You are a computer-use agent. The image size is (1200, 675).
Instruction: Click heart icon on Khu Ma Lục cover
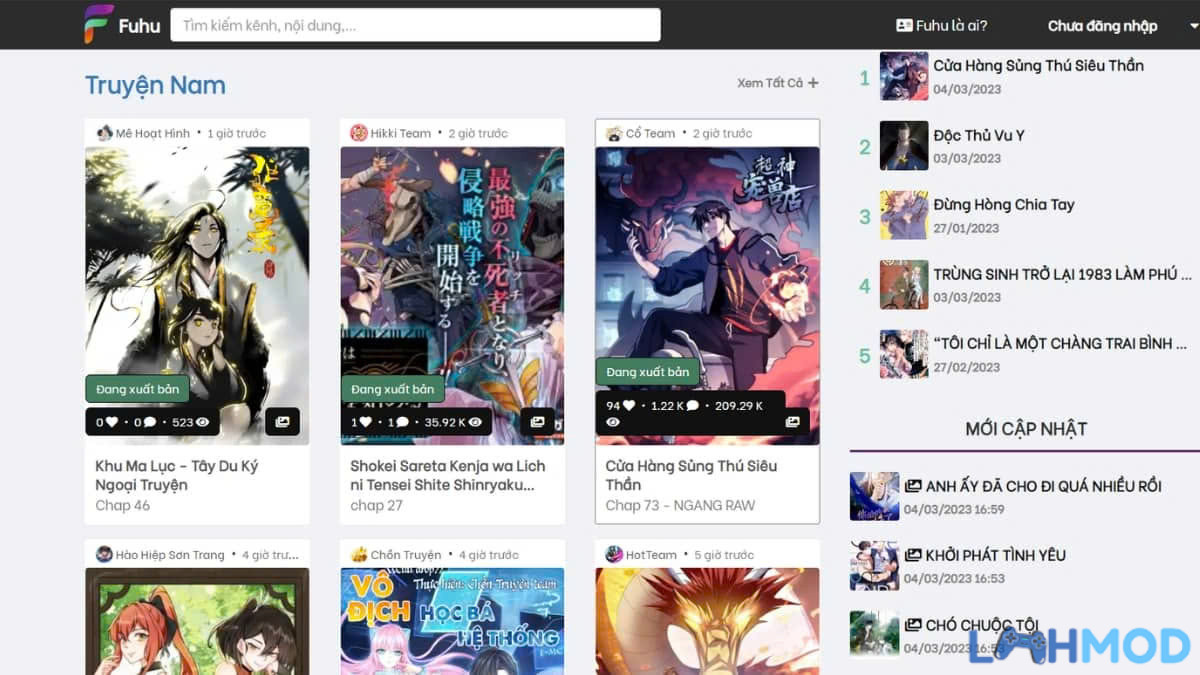click(113, 422)
